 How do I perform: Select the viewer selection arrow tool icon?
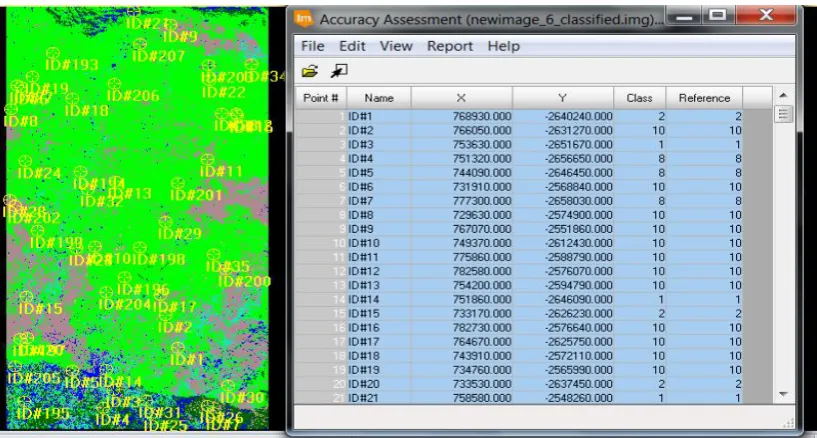339,71
